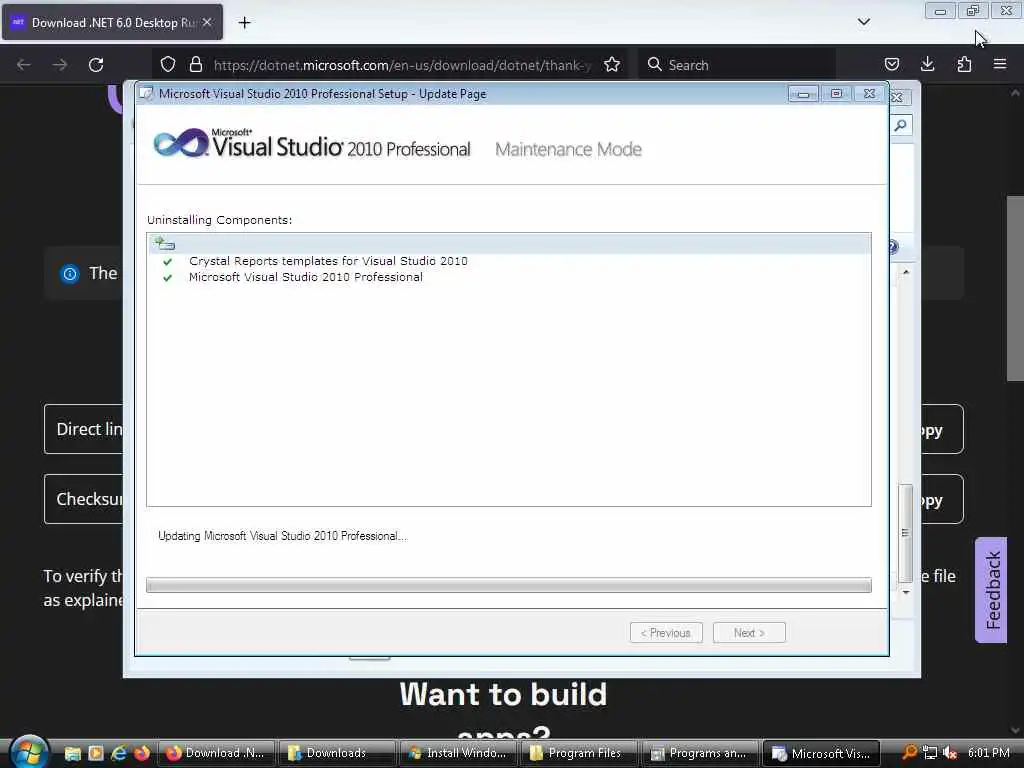The width and height of the screenshot is (1024, 768).
Task: Click the Next button in setup
Action: (x=749, y=632)
